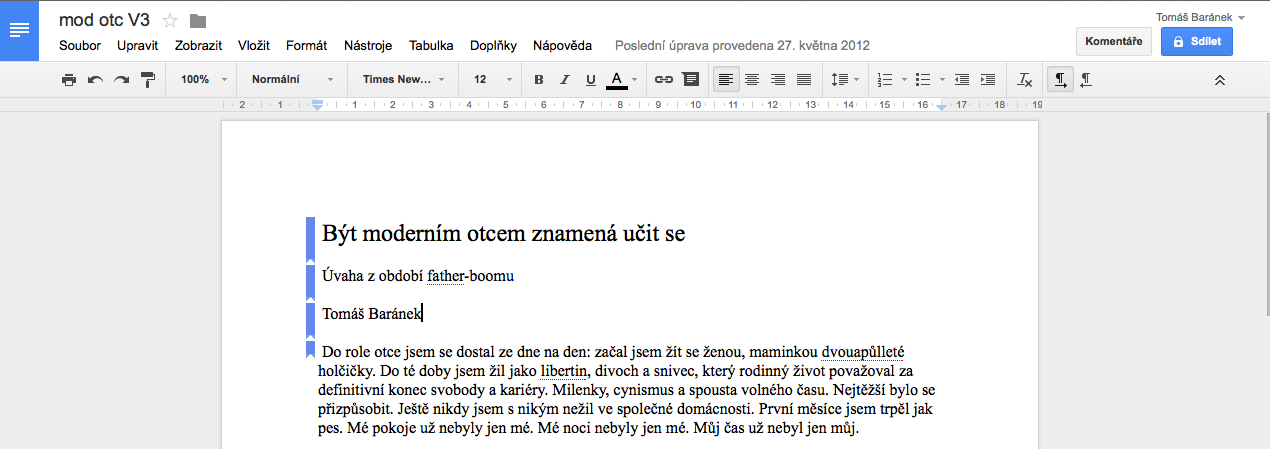Screen dimensions: 1270x449
Task: Open the Soubor menu
Action: [80, 45]
